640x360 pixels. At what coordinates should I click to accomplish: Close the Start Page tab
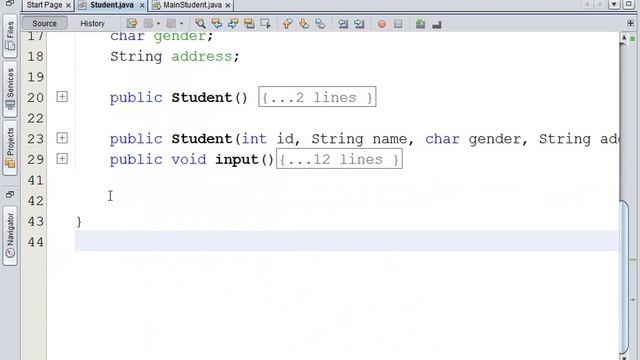pos(69,5)
